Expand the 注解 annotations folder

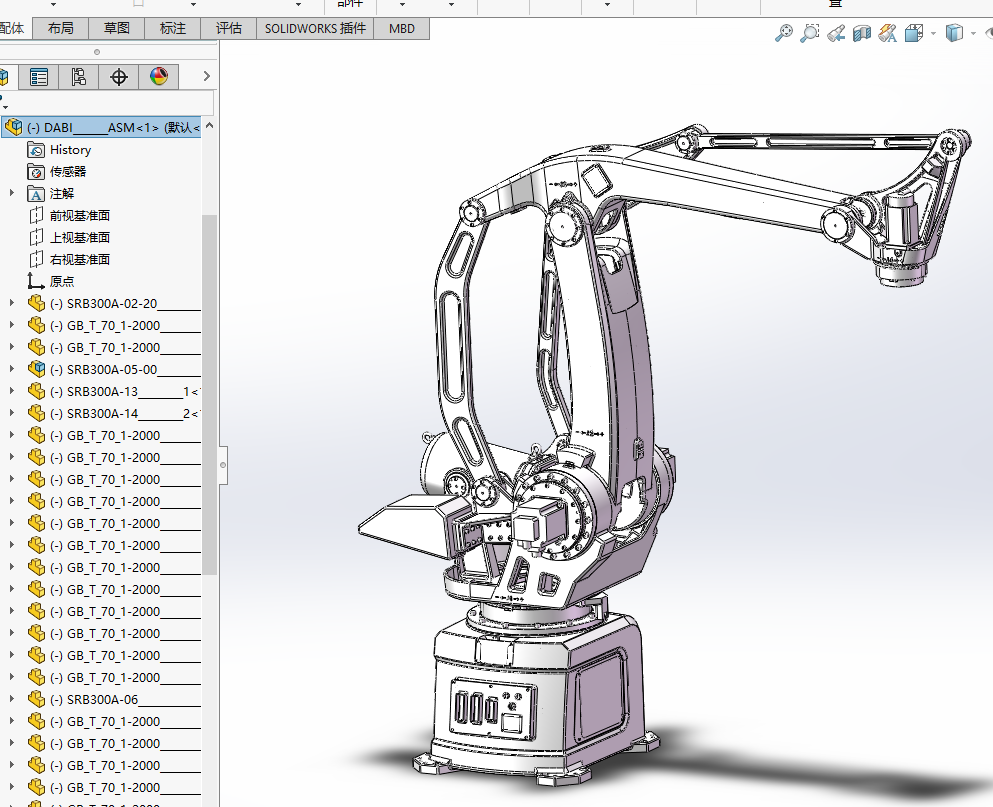click(x=12, y=193)
